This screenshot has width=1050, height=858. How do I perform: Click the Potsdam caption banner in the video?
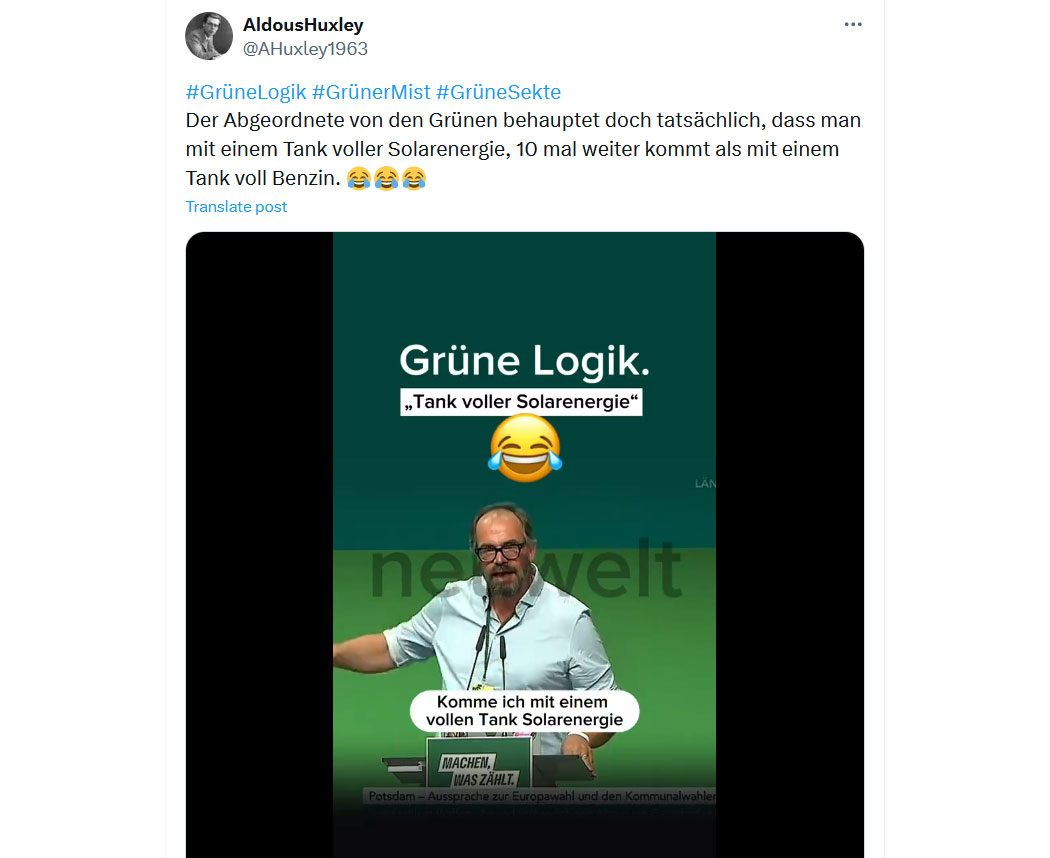tap(541, 796)
